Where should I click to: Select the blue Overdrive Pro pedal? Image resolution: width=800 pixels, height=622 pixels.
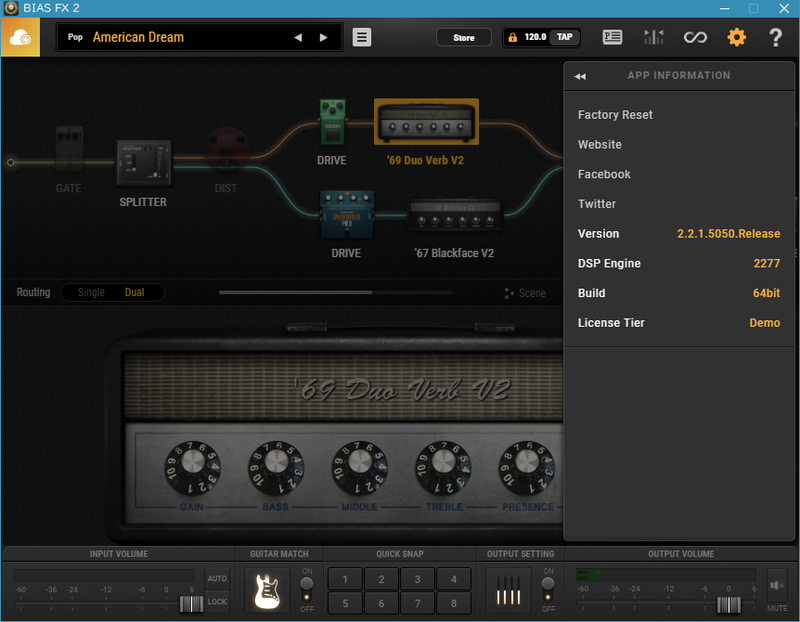coord(346,215)
